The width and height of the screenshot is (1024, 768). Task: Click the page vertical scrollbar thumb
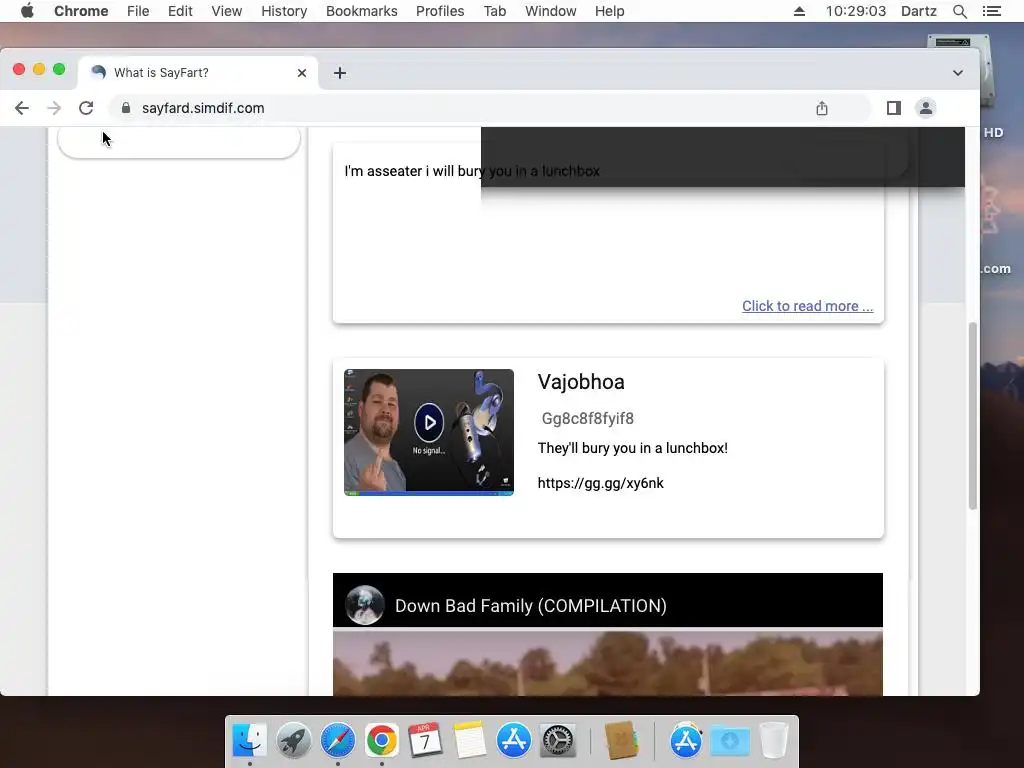pyautogui.click(x=972, y=415)
